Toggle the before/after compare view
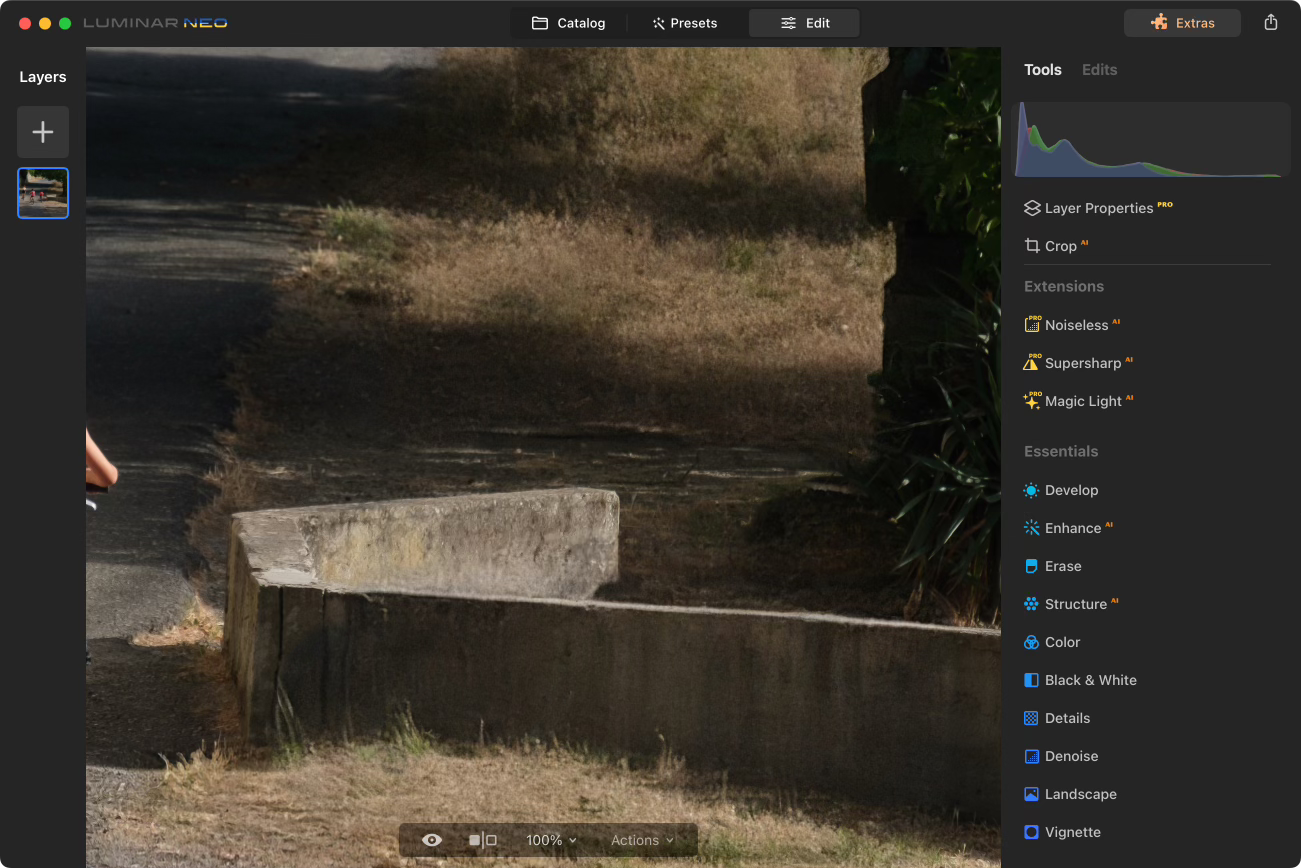 coord(483,840)
